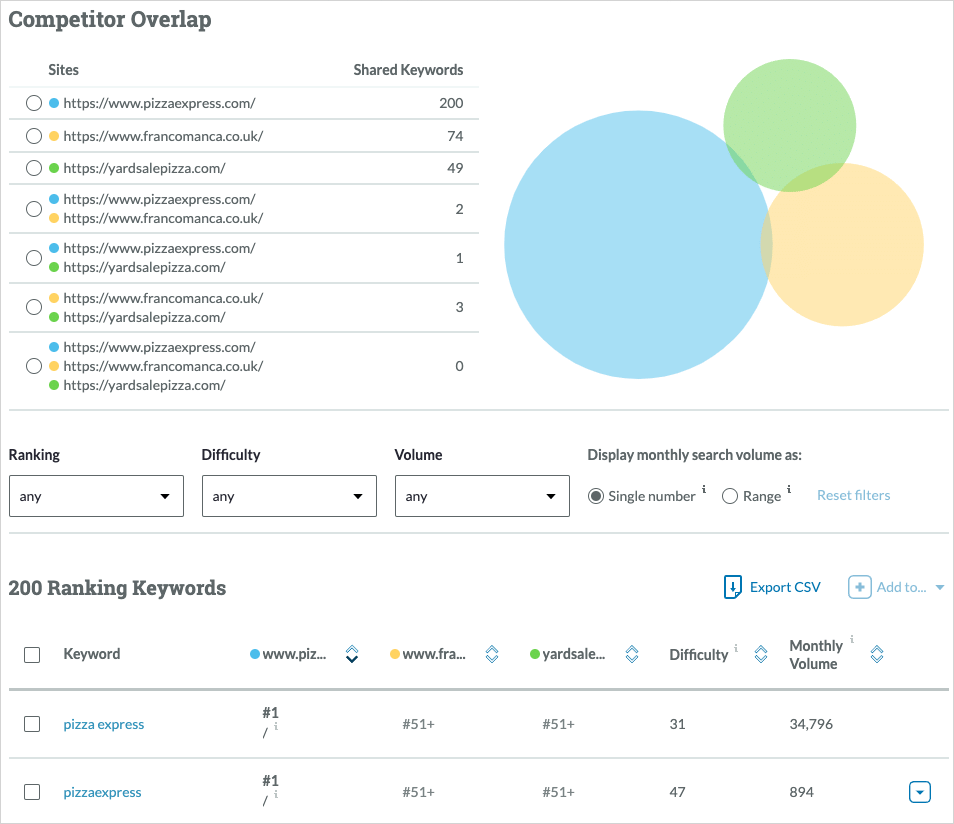Click the www.piz... column header label
Screen dimensions: 954x824
pyautogui.click(x=294, y=654)
